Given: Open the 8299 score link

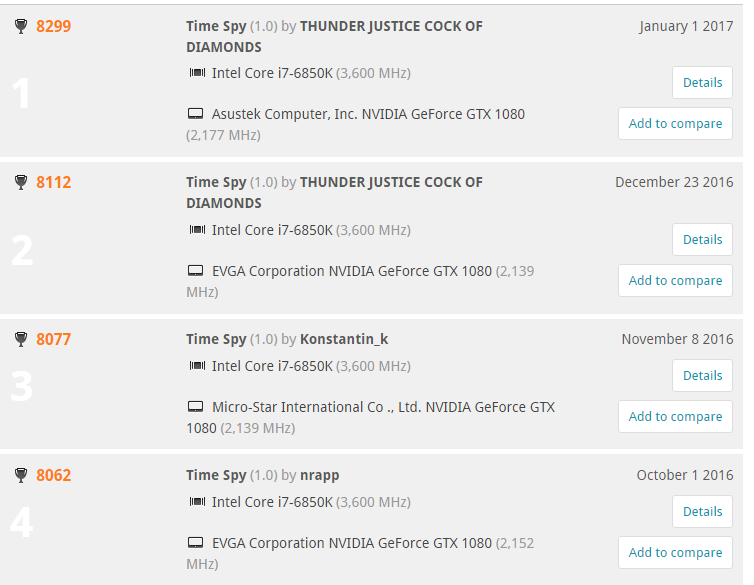Looking at the screenshot, I should point(53,26).
